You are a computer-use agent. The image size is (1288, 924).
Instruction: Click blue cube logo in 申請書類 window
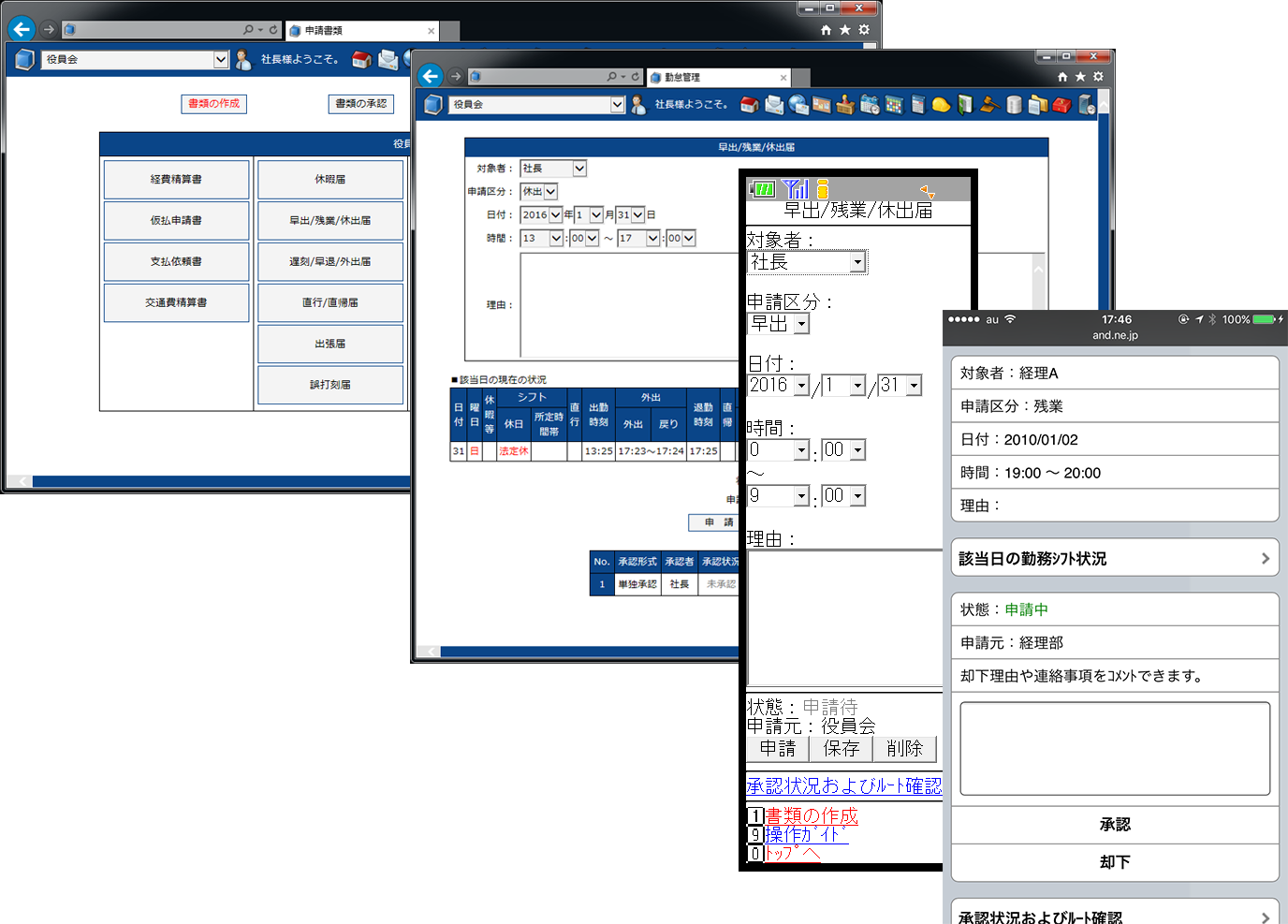(25, 60)
